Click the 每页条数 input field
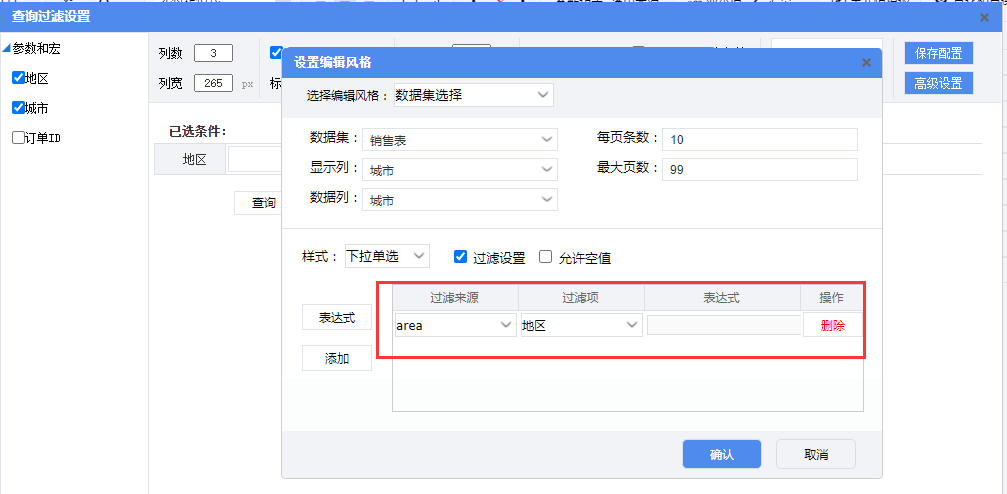The height and width of the screenshot is (494, 1007). (x=760, y=140)
